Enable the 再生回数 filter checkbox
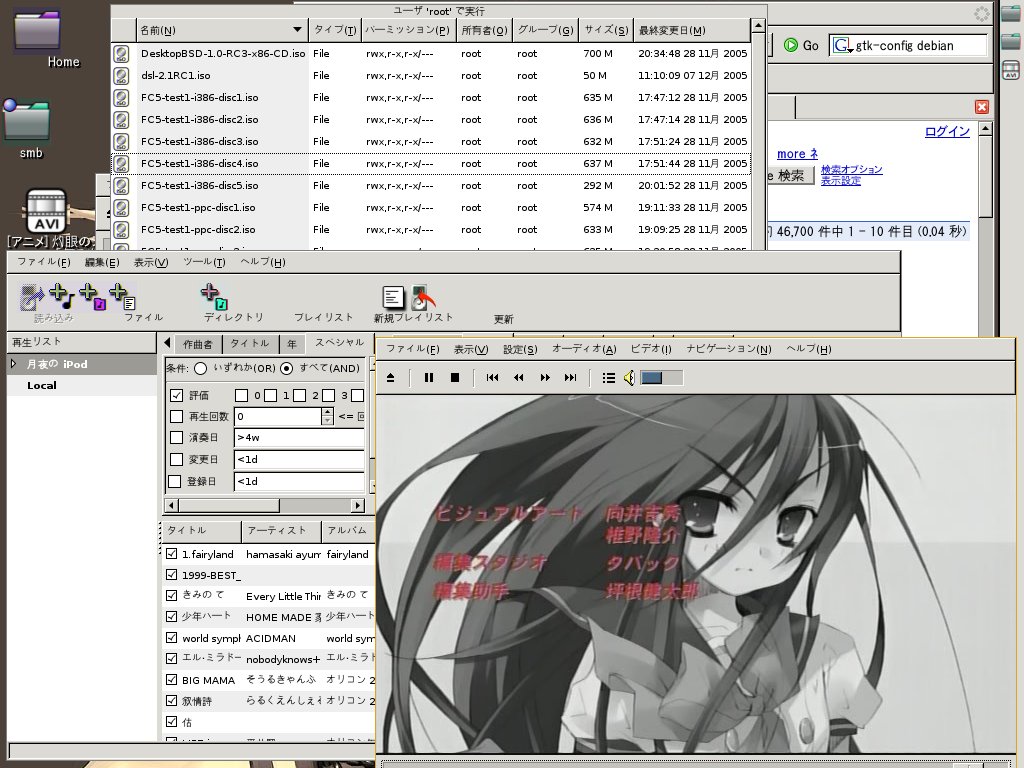Image resolution: width=1024 pixels, height=768 pixels. [x=176, y=416]
